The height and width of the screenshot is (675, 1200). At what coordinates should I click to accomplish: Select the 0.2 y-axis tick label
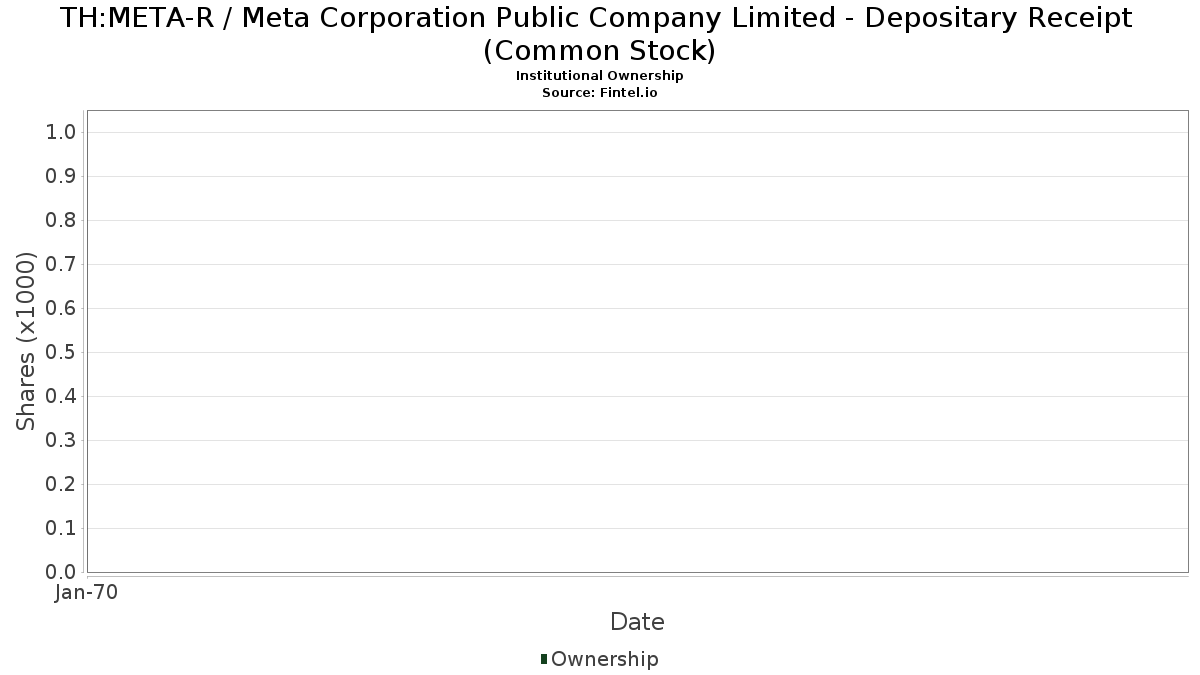click(62, 485)
